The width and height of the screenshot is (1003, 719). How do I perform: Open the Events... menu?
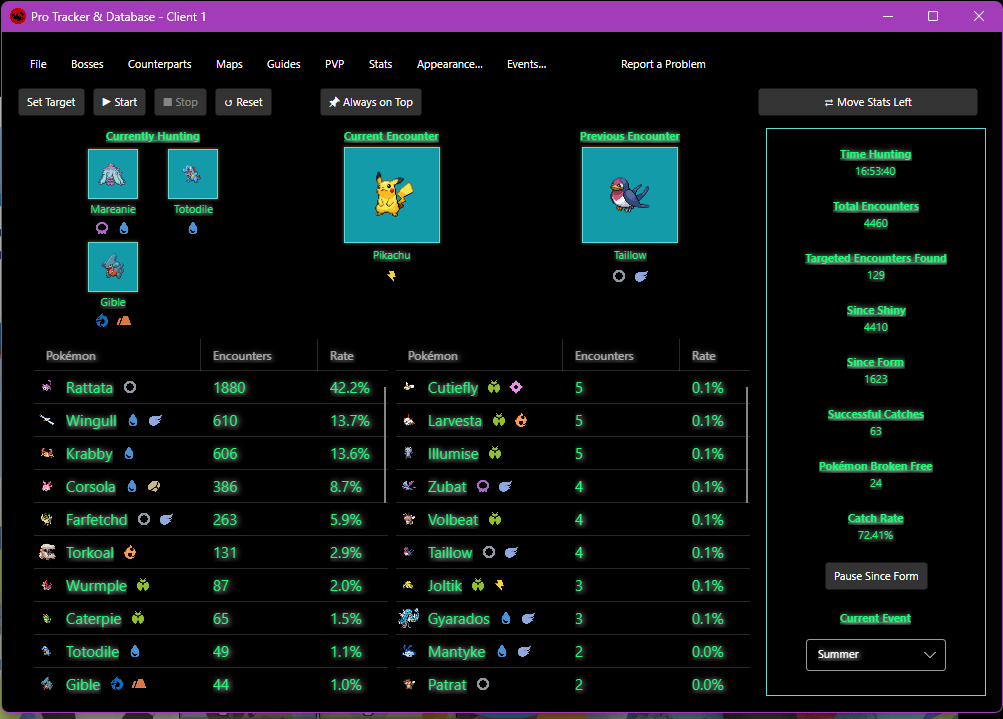point(526,64)
